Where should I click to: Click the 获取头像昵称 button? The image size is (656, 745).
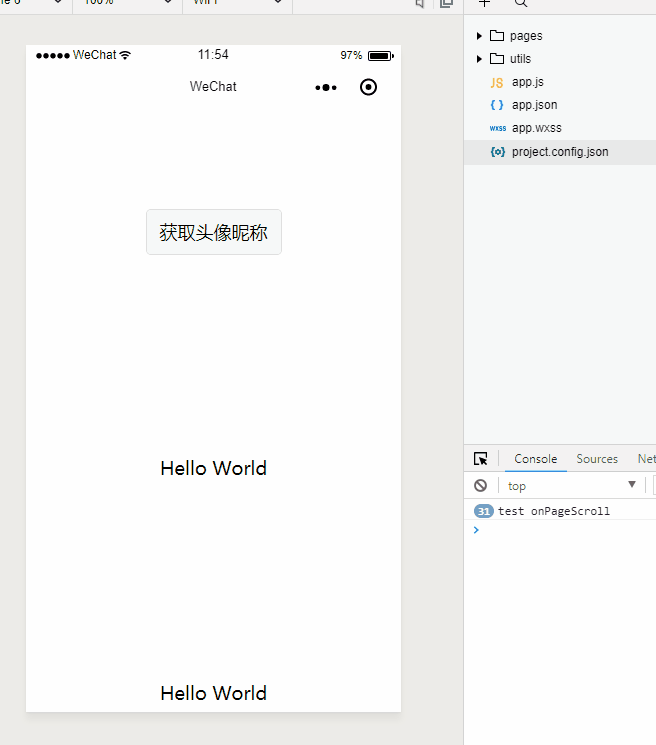[x=214, y=232]
